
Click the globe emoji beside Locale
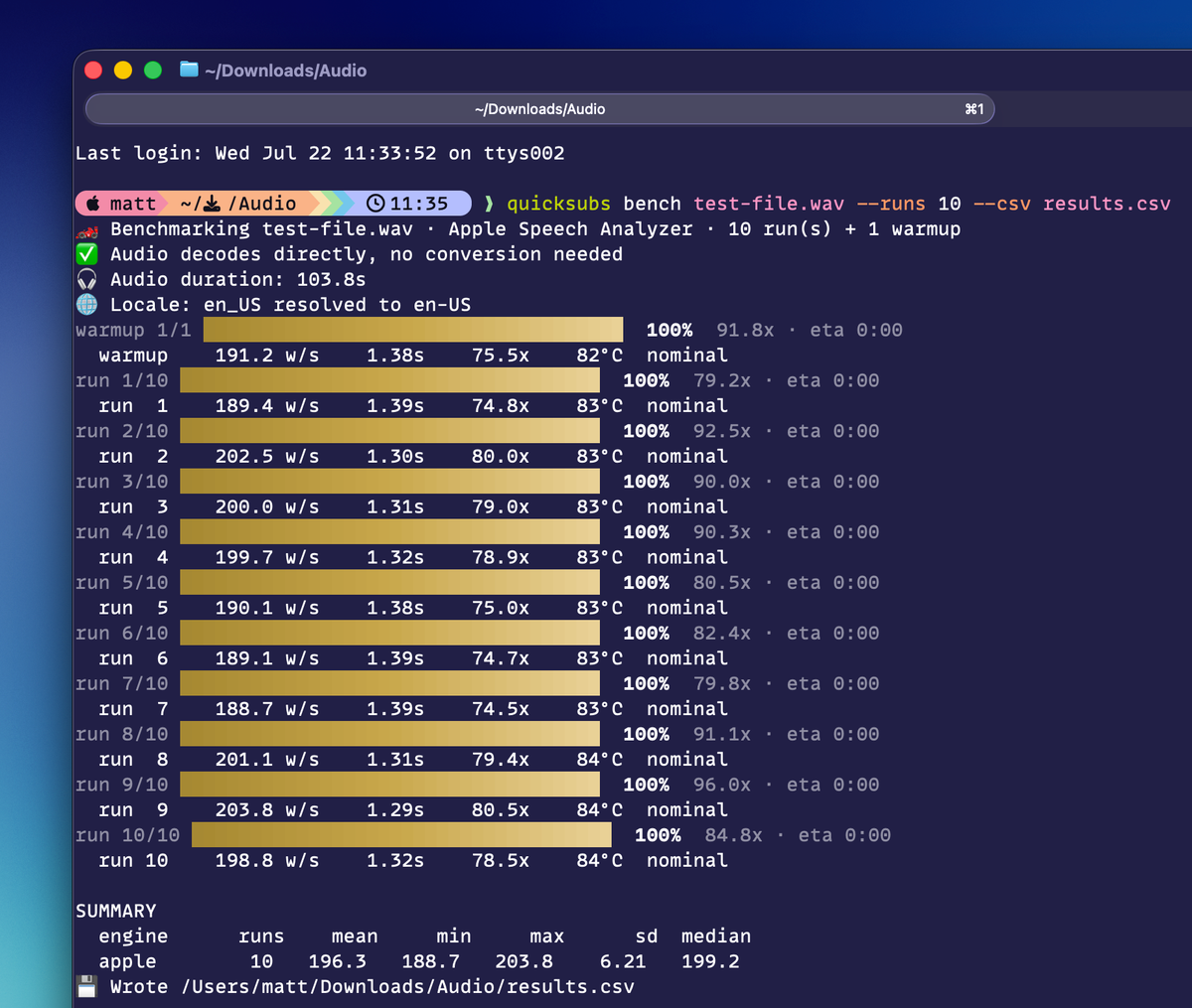pos(87,305)
